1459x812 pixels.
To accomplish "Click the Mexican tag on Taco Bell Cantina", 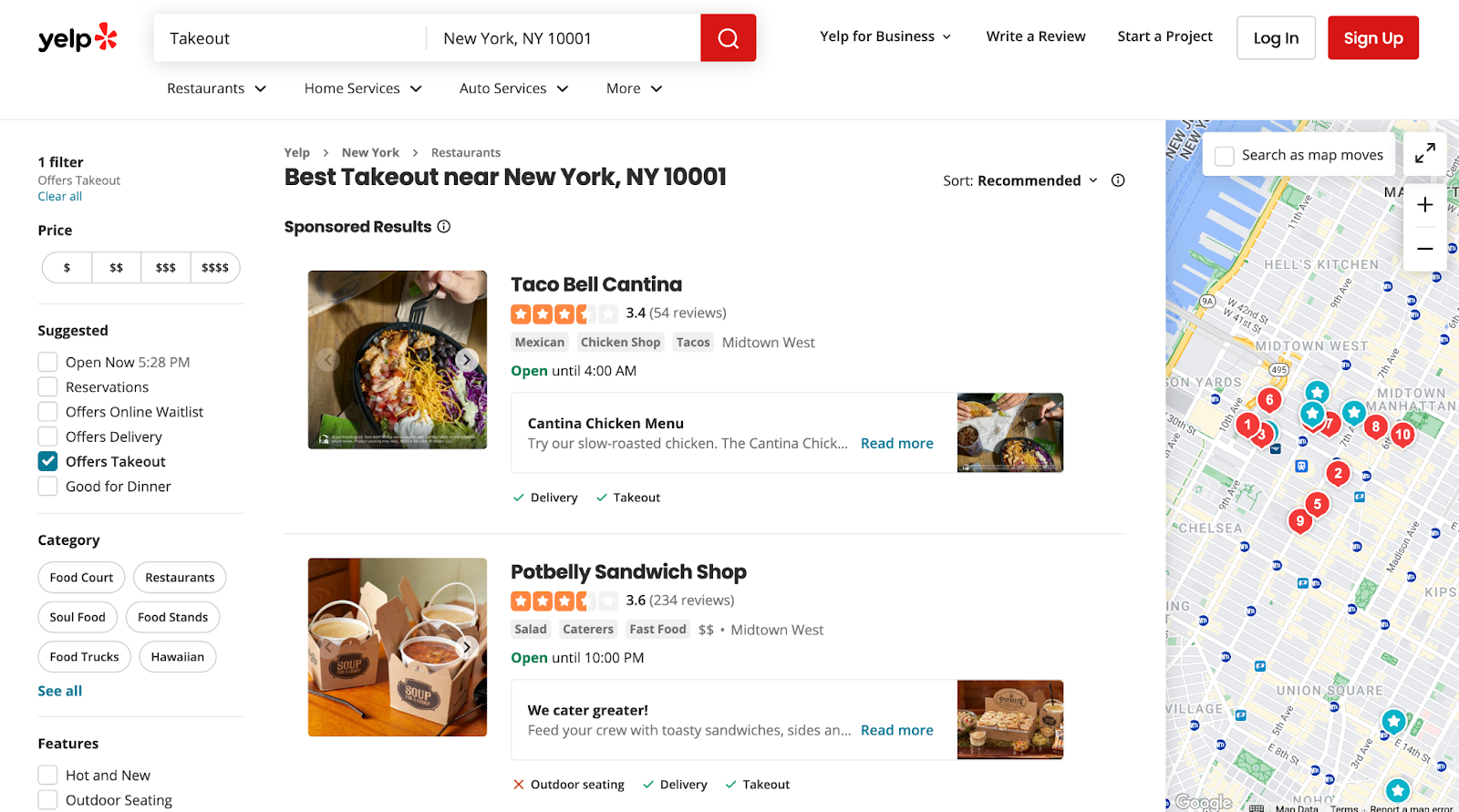I will point(540,343).
